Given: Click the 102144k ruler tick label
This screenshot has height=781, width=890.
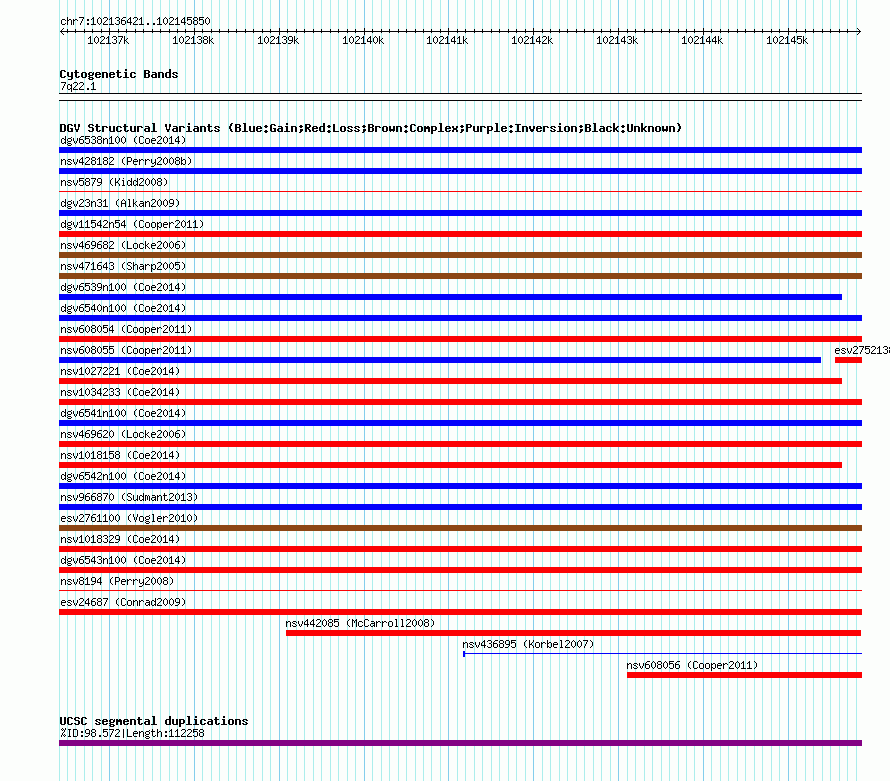Looking at the screenshot, I should pos(702,40).
